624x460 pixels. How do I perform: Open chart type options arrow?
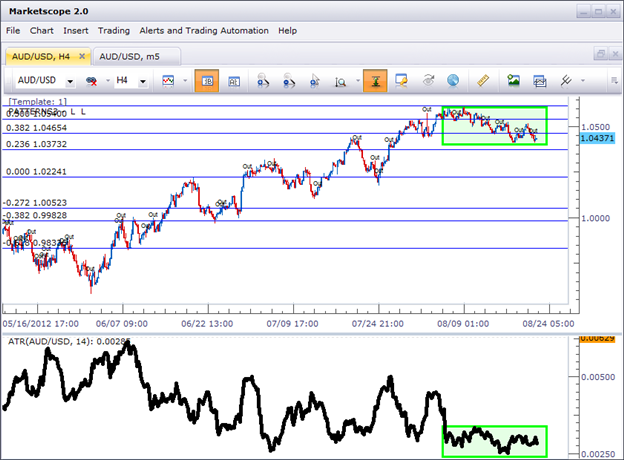(x=185, y=81)
